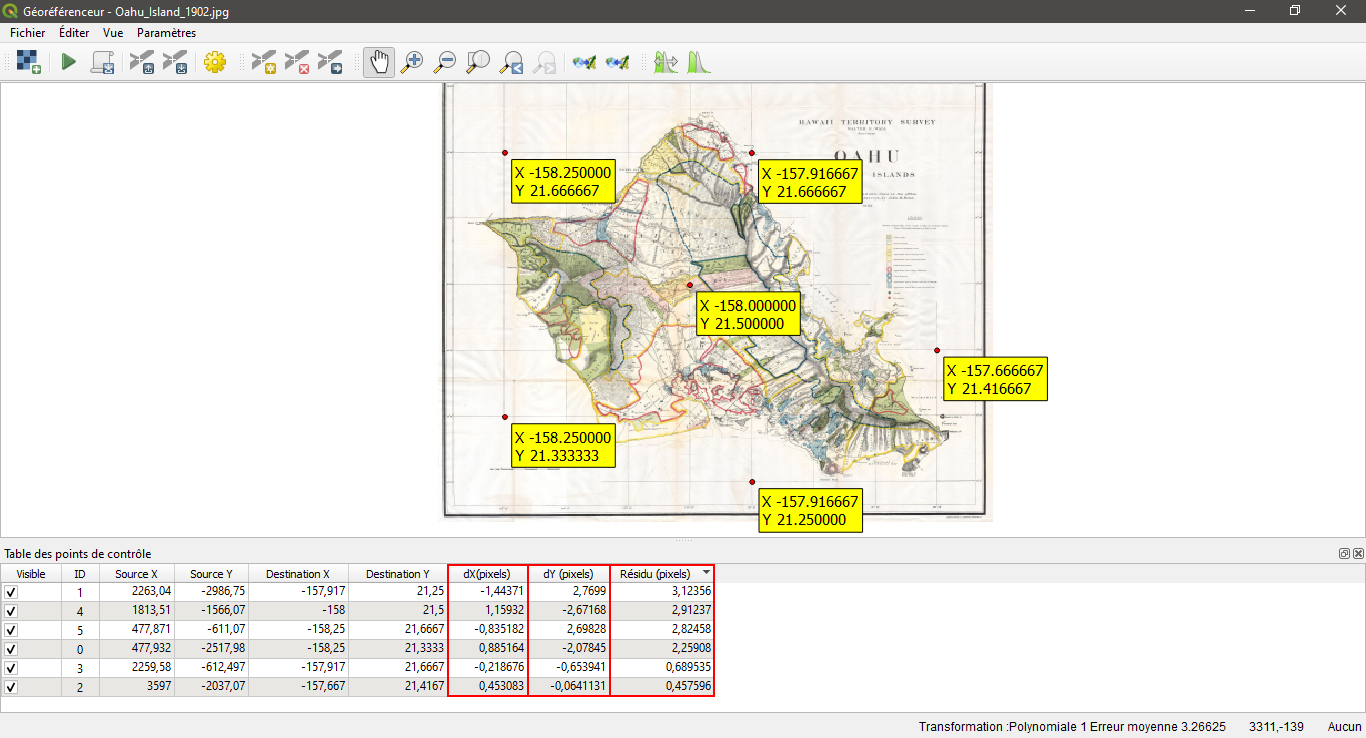Disable the Visible checkbox for point ID 2
The image size is (1366, 738).
tap(11, 687)
